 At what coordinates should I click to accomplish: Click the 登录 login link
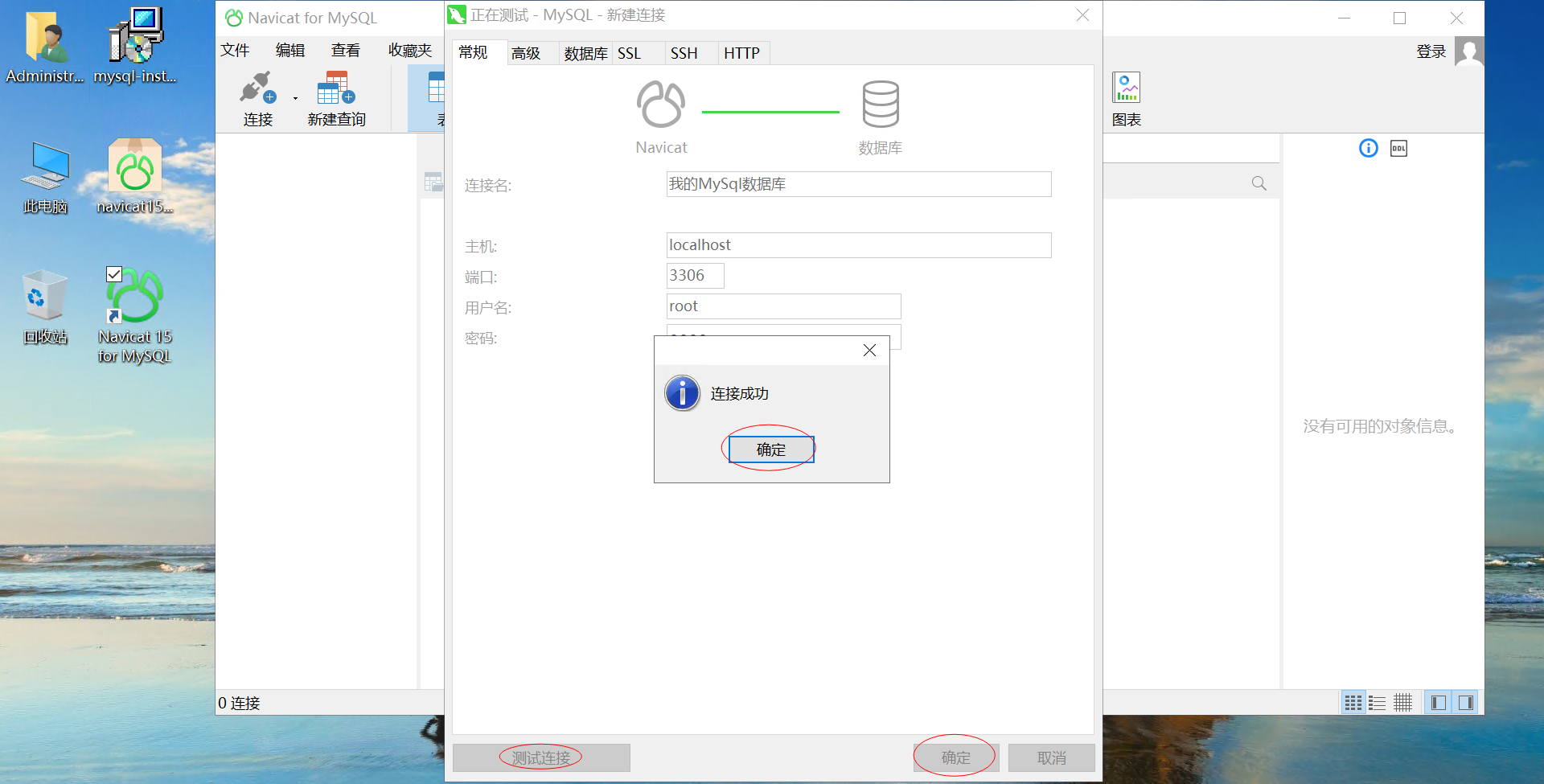click(1431, 51)
